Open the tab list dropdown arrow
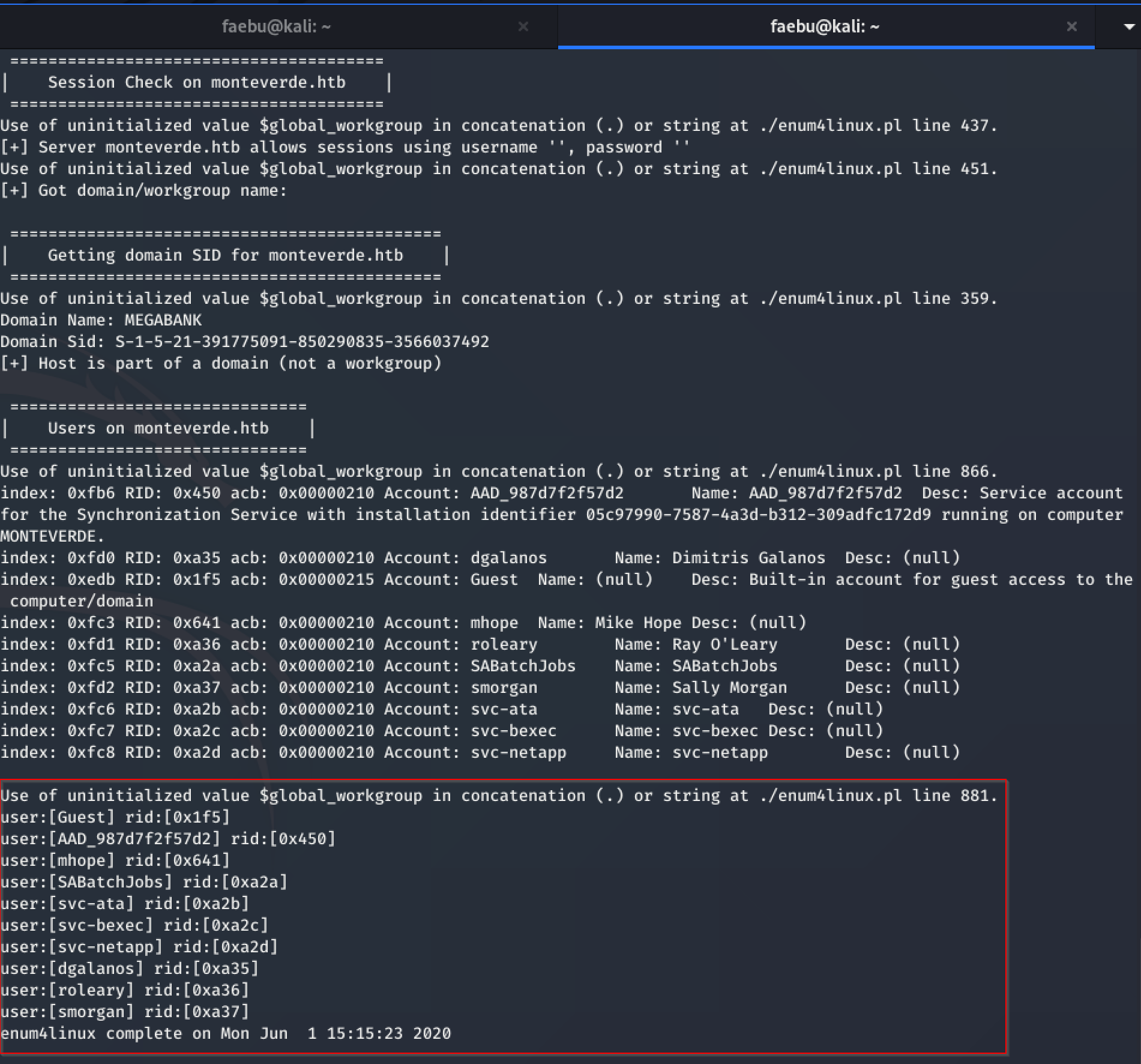The height and width of the screenshot is (1064, 1141). (1128, 27)
